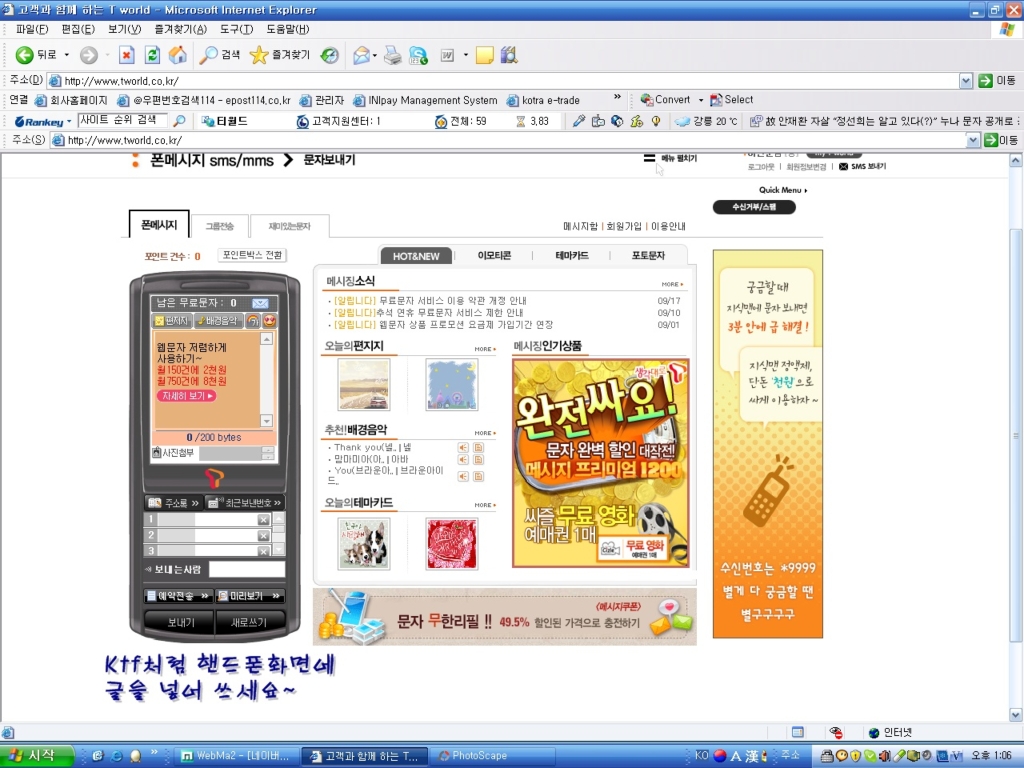Select the 테마카드 tab
This screenshot has width=1024, height=768.
(572, 255)
